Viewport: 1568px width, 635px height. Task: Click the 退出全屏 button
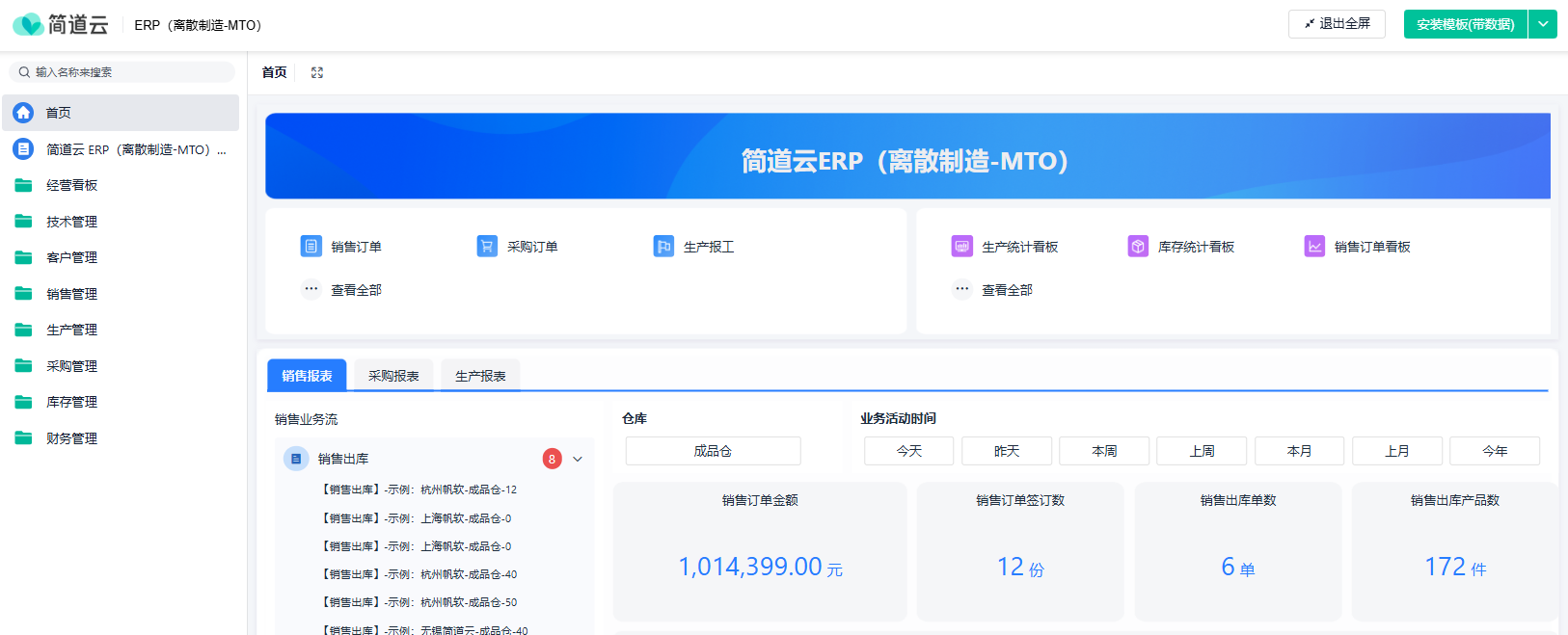(1337, 24)
